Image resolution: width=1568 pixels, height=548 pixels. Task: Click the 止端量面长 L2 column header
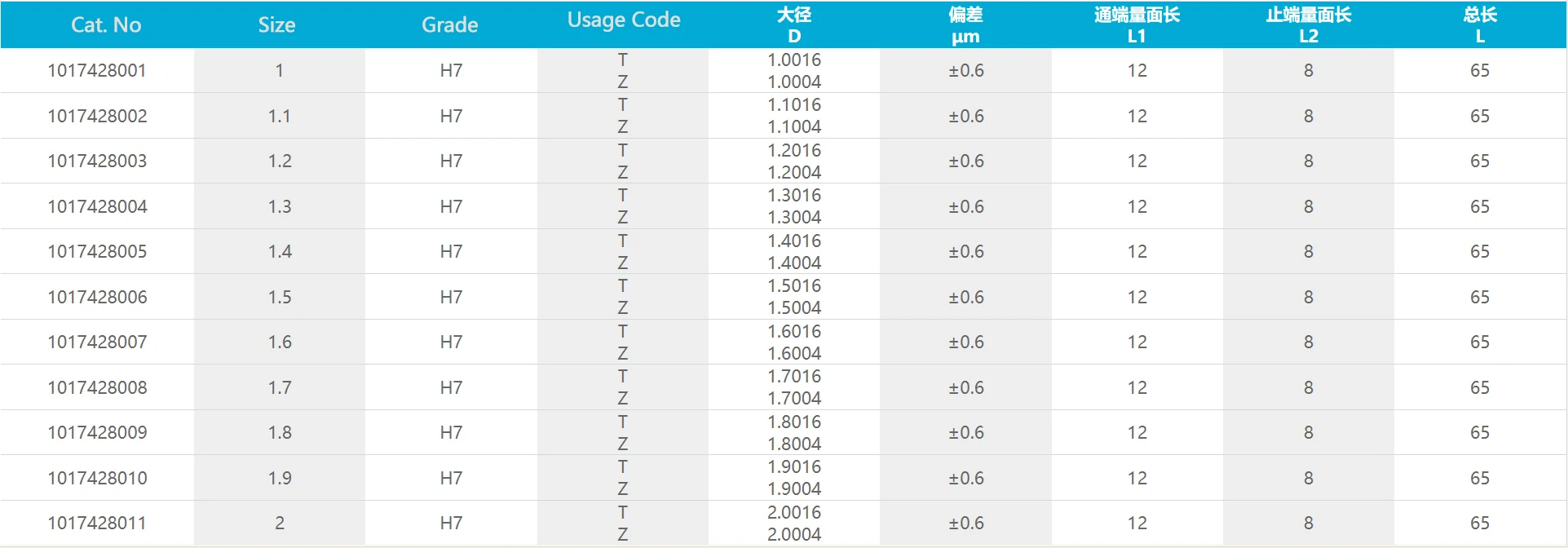(1308, 25)
